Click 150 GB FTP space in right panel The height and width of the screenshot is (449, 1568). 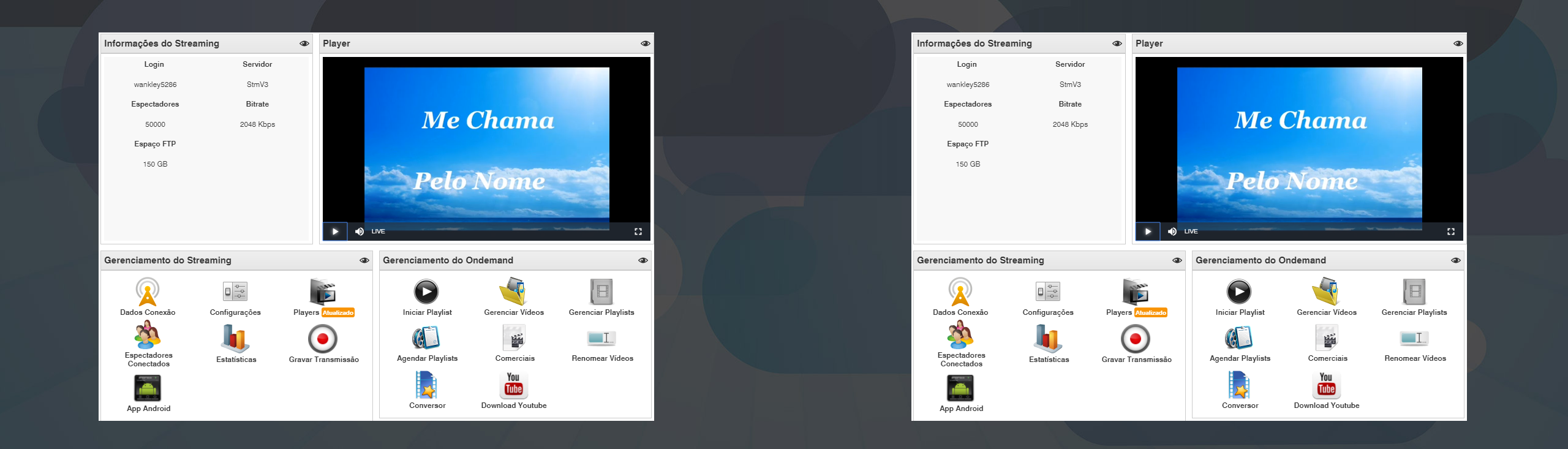pyautogui.click(x=968, y=164)
